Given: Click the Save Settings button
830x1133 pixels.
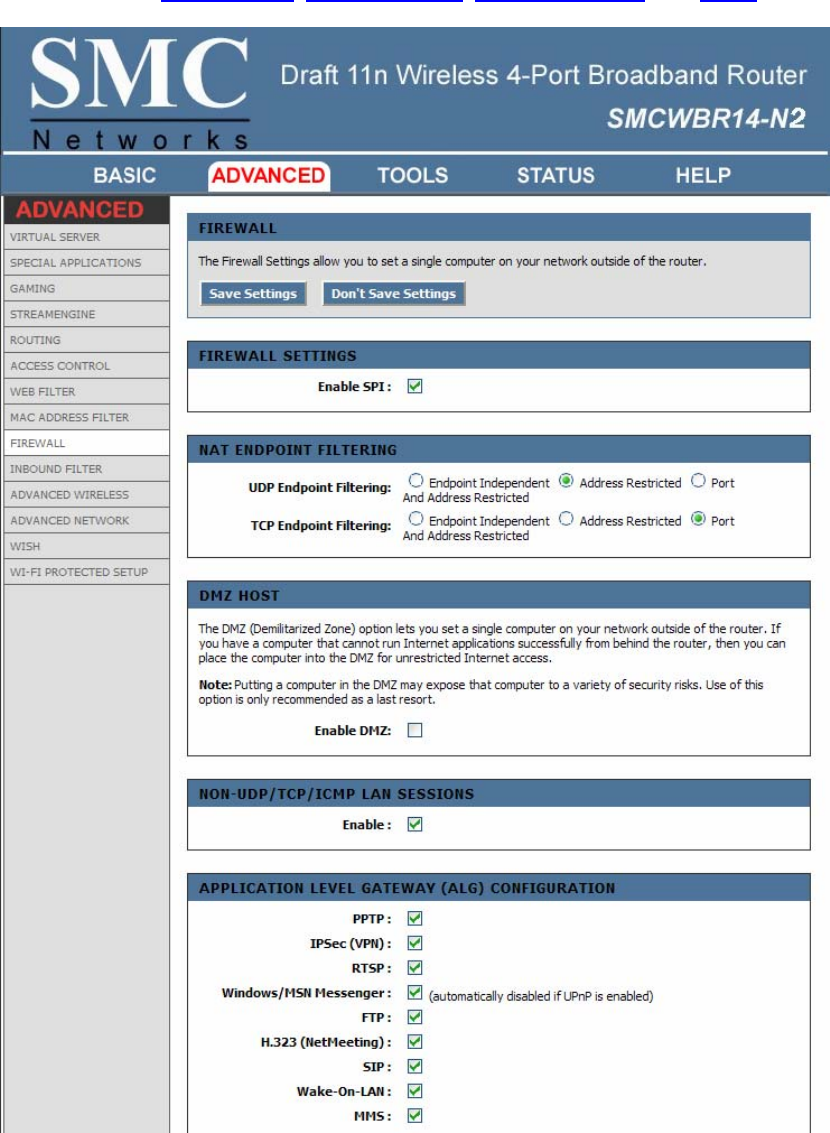Looking at the screenshot, I should click(253, 293).
